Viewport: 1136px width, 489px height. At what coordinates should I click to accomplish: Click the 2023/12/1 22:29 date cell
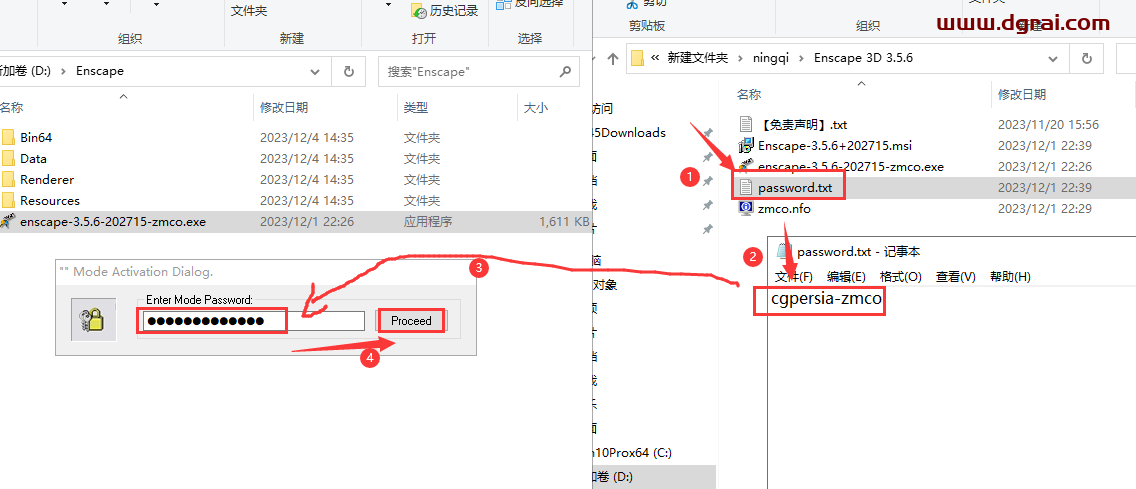pos(1045,209)
